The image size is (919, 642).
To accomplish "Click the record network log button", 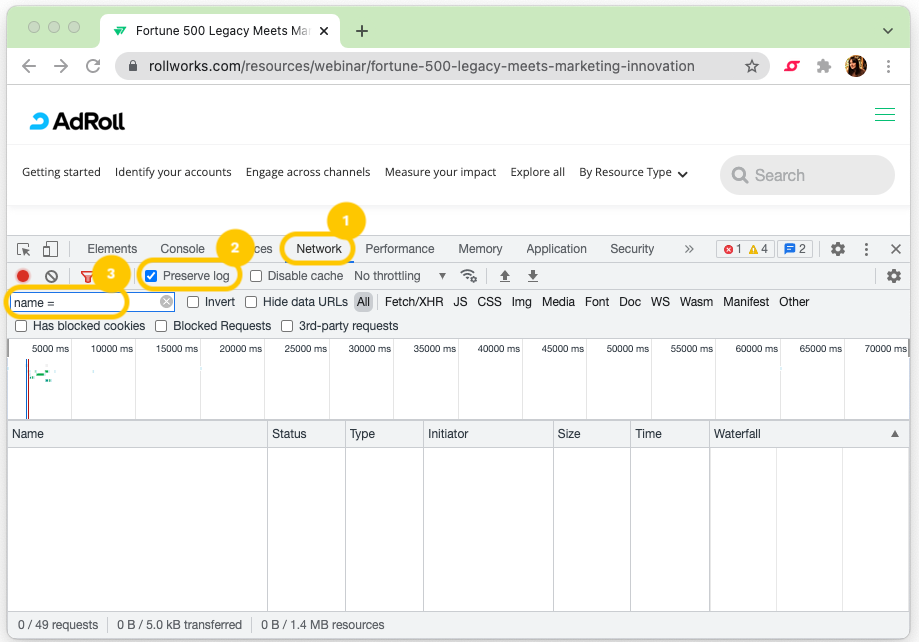I will [x=23, y=276].
